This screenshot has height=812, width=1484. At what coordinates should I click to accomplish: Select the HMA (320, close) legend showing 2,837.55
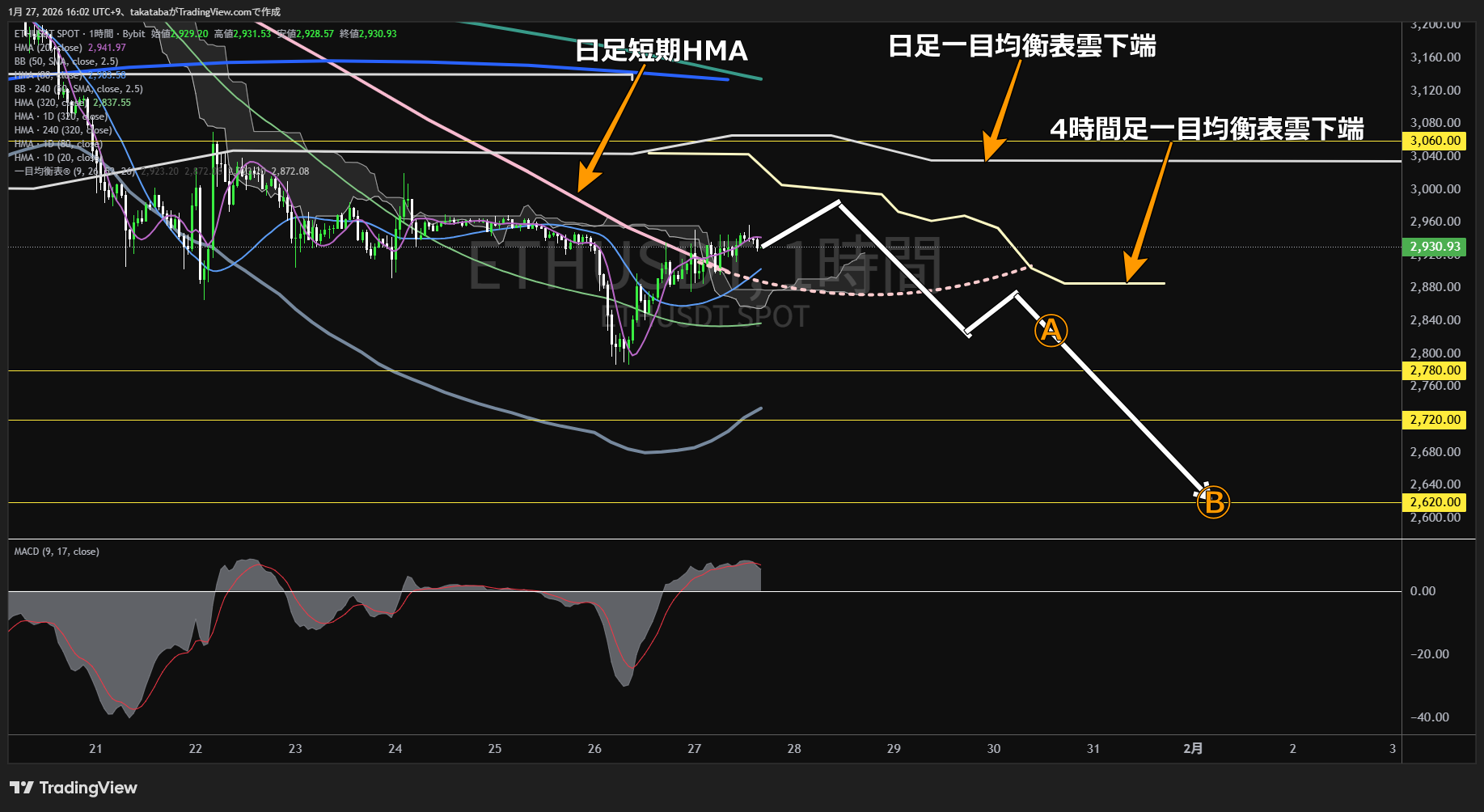click(x=72, y=103)
